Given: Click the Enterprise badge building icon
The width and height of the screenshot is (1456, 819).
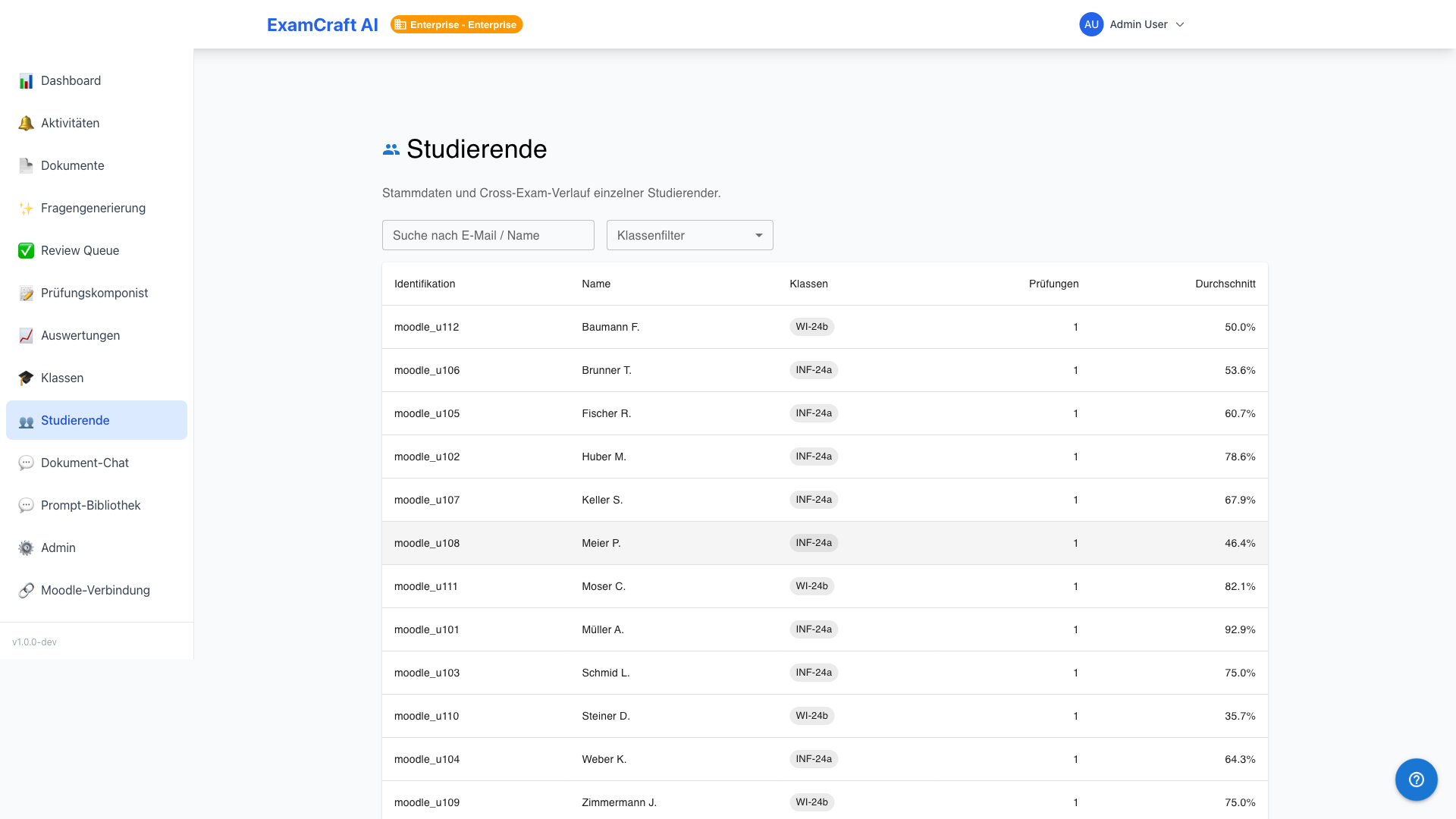Looking at the screenshot, I should (400, 25).
